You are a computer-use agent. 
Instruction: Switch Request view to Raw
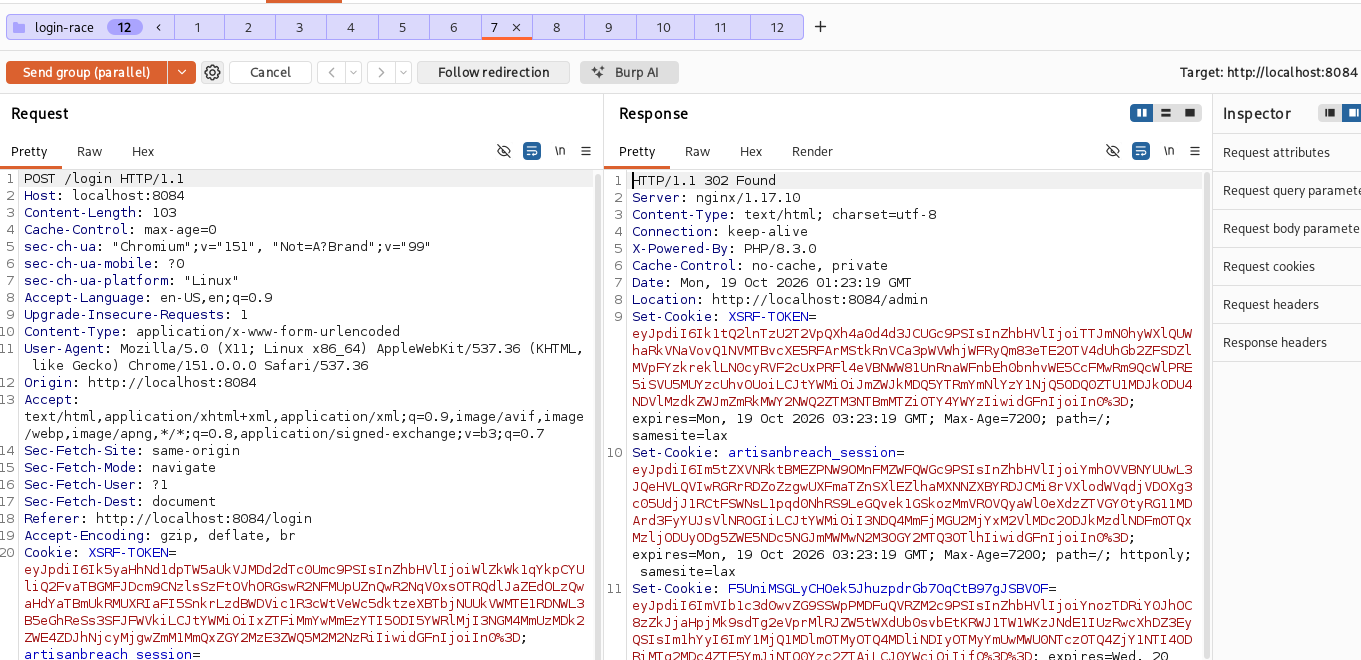[x=90, y=152]
